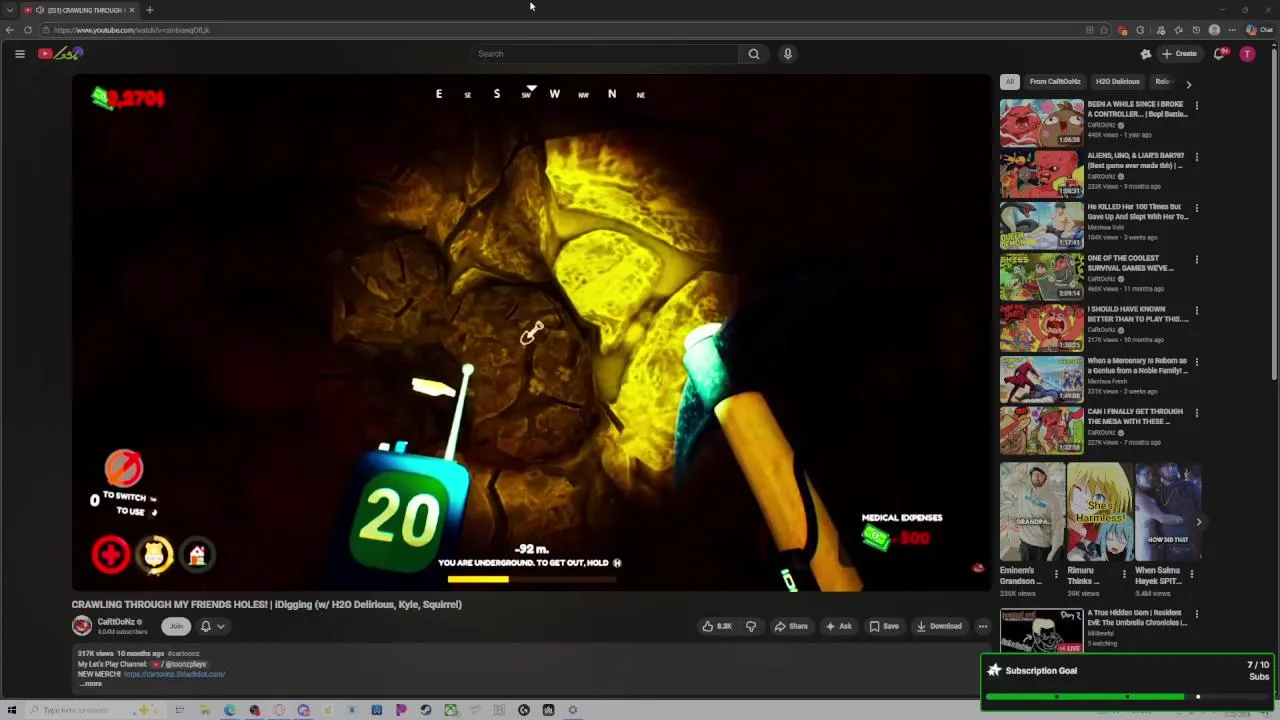
Task: Open browser history clock icon
Action: click(1196, 30)
